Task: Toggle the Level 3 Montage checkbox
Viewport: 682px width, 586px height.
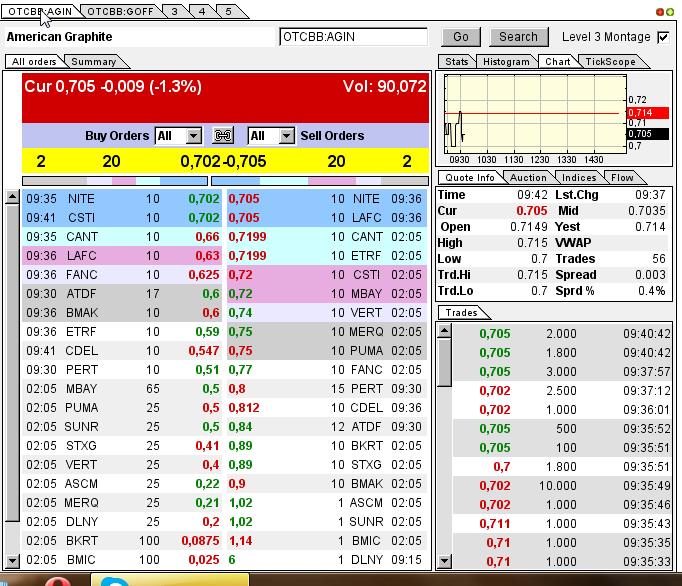Action: pos(662,37)
